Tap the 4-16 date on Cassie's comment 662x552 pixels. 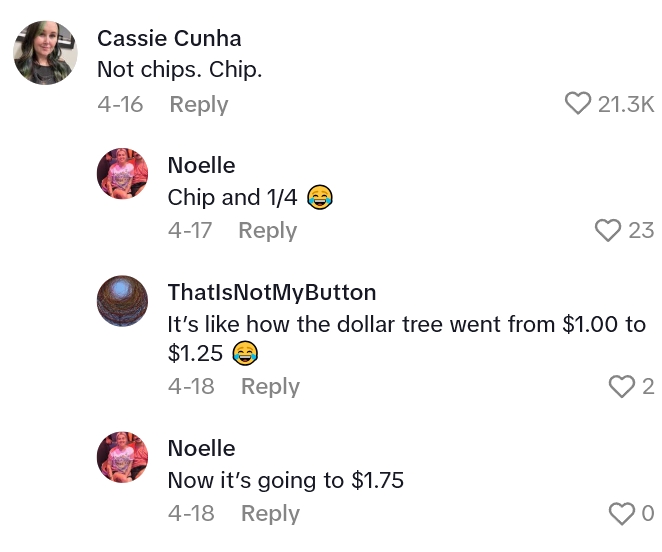click(x=120, y=104)
